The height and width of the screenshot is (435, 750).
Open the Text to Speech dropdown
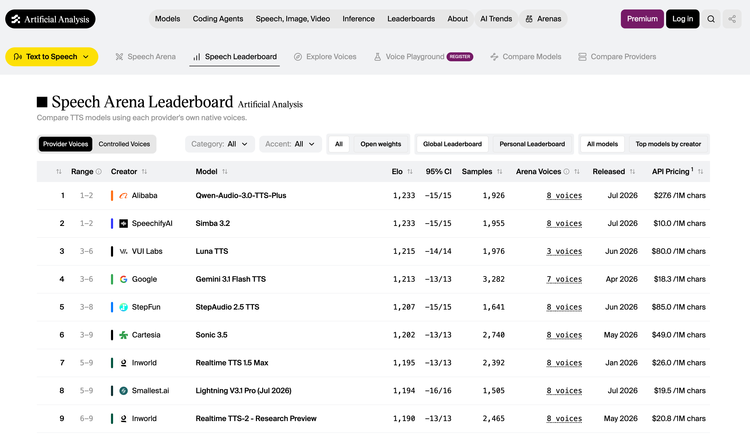coord(52,56)
